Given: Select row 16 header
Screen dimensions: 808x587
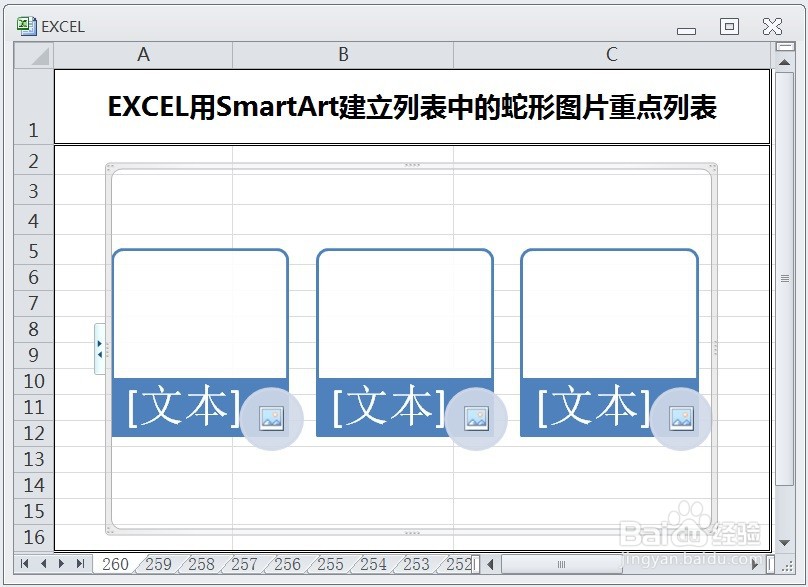Looking at the screenshot, I should [33, 537].
